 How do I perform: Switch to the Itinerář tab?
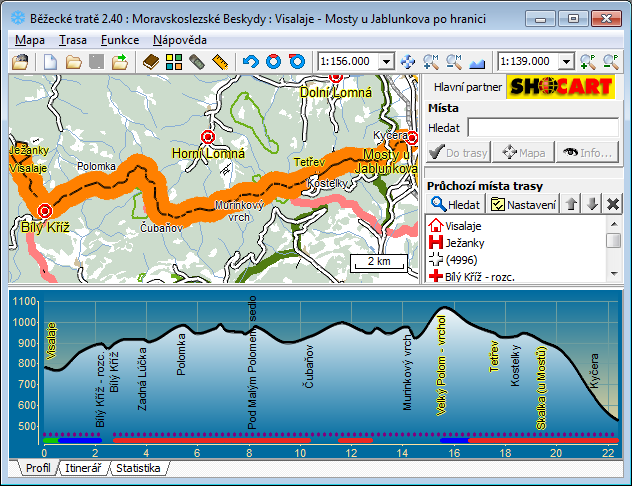[83, 468]
